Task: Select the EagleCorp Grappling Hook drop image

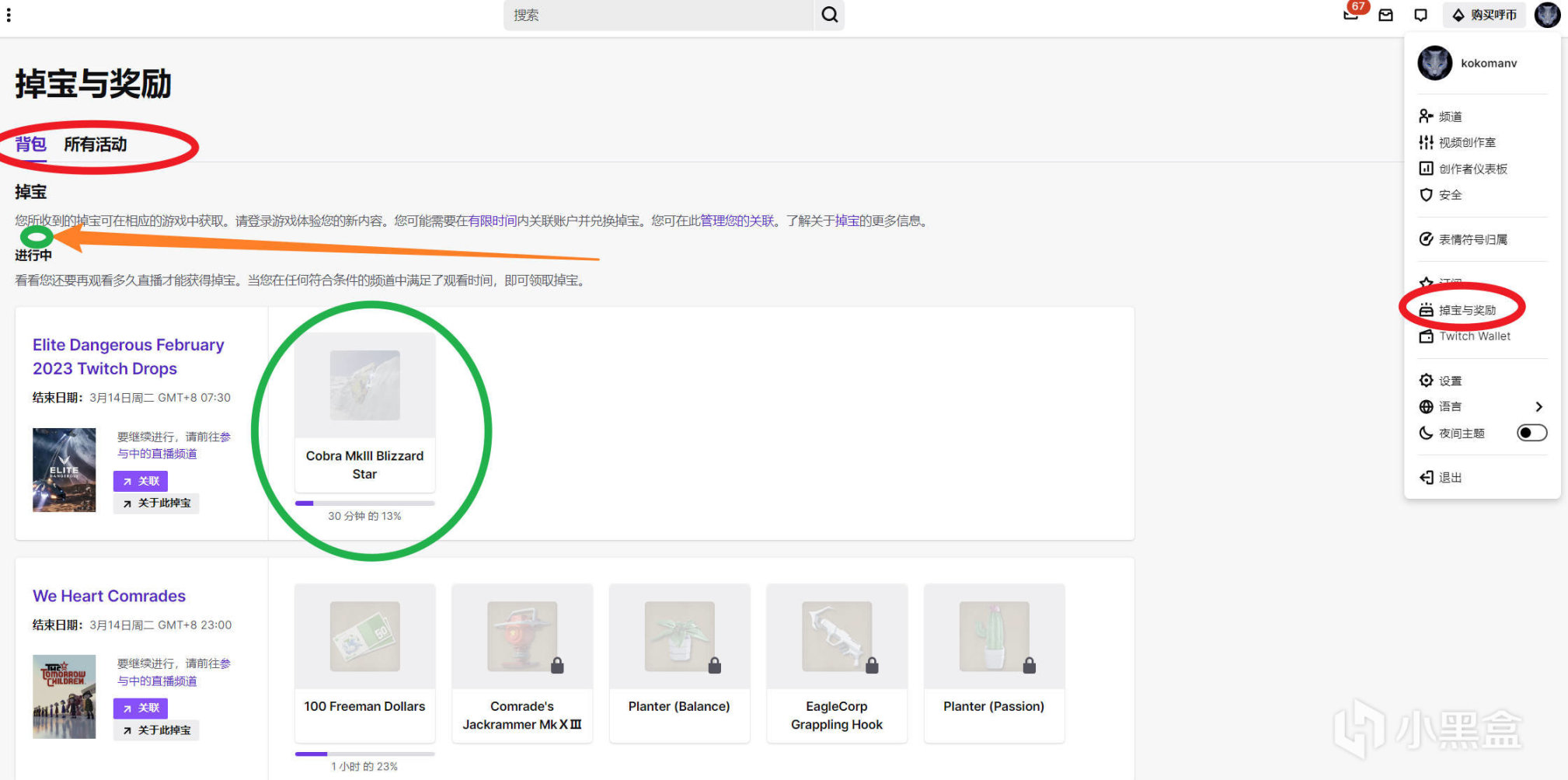Action: [837, 636]
